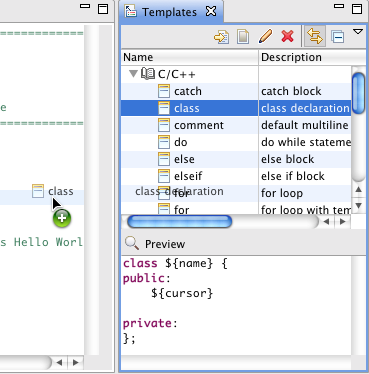The width and height of the screenshot is (369, 374).
Task: Click 'default multiline' description cell
Action: click(x=305, y=125)
